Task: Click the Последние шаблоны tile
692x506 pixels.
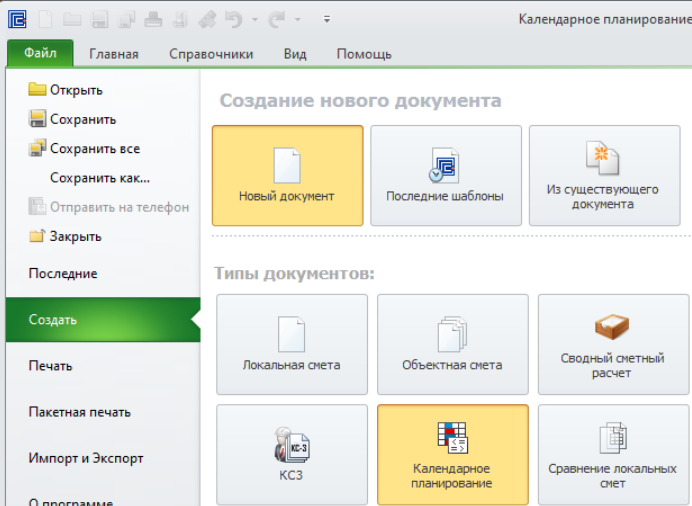Action: 446,176
